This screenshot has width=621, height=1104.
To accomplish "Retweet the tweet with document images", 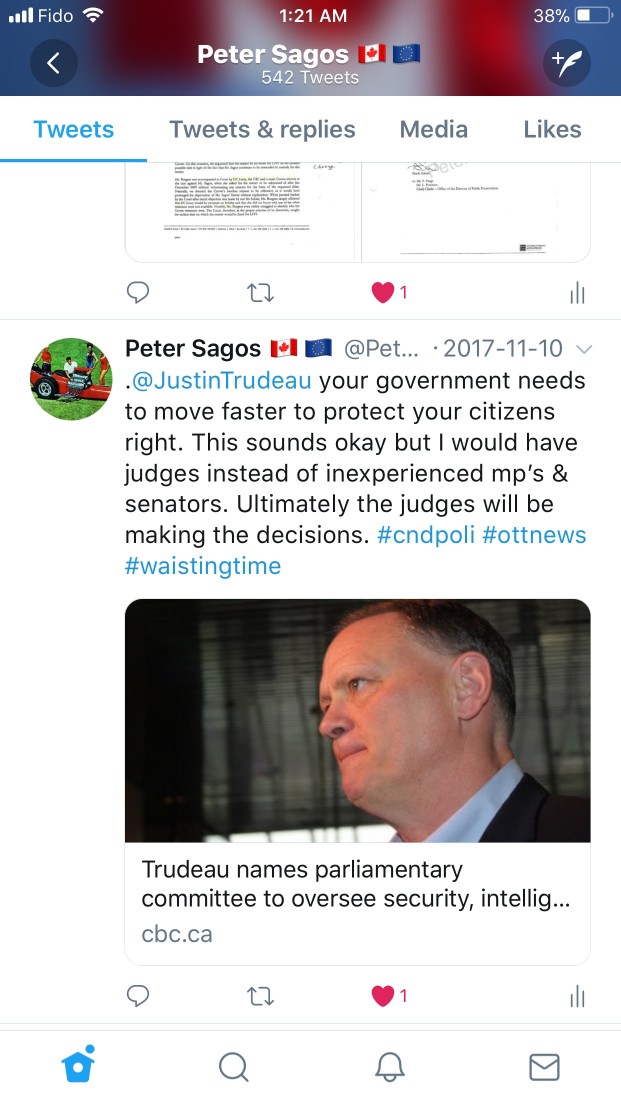I will coord(261,292).
